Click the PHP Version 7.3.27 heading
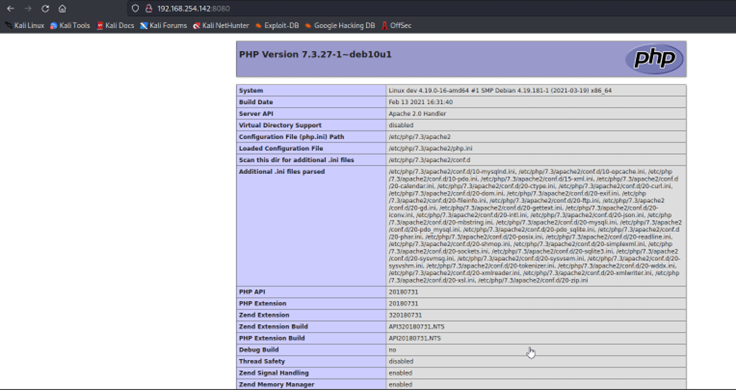Image resolution: width=736 pixels, height=390 pixels. click(315, 54)
